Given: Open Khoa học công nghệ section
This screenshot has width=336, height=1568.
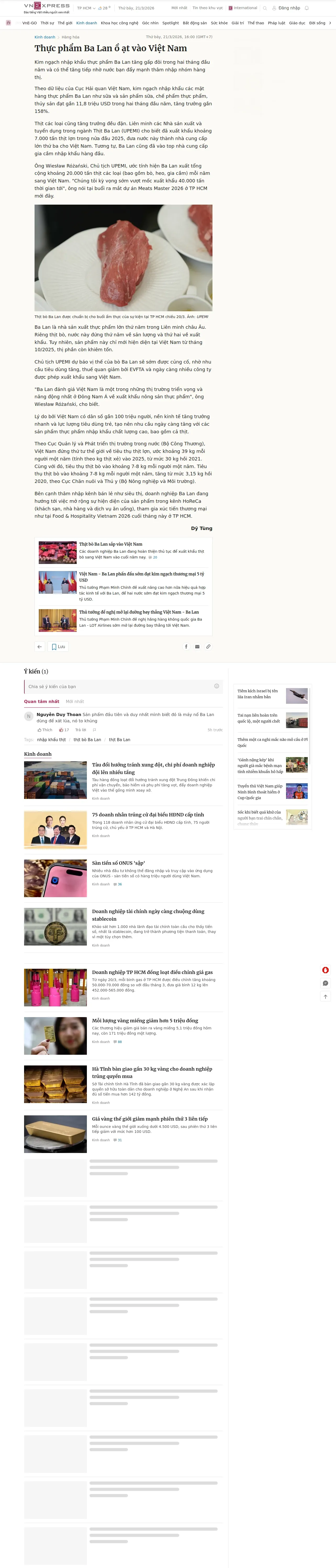Looking at the screenshot, I should click(x=120, y=23).
